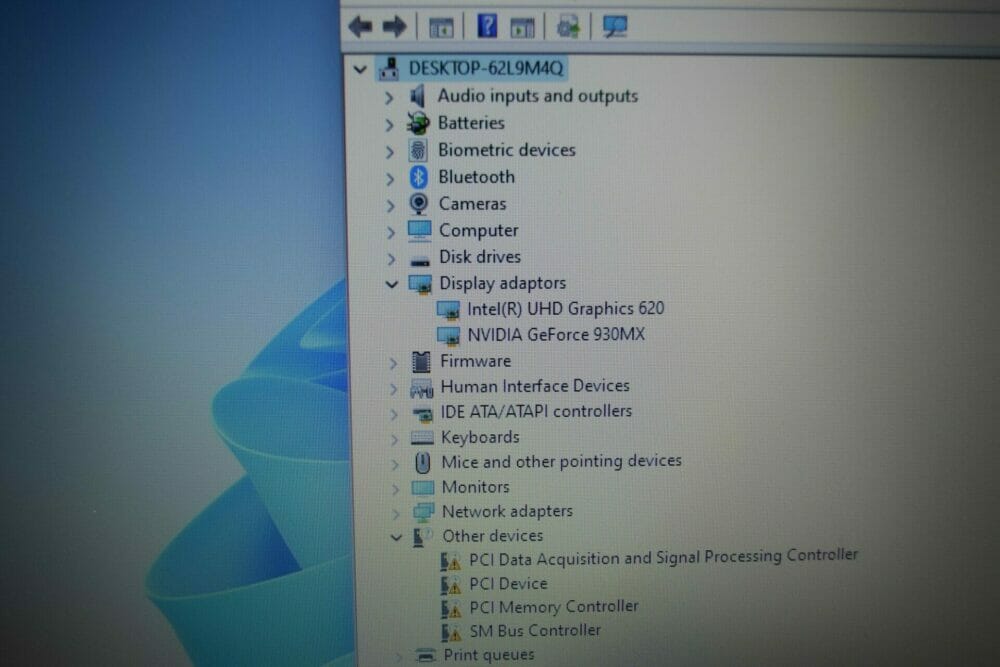Viewport: 1000px width, 667px height.
Task: Click the Human Interface Devices icon
Action: click(x=422, y=388)
